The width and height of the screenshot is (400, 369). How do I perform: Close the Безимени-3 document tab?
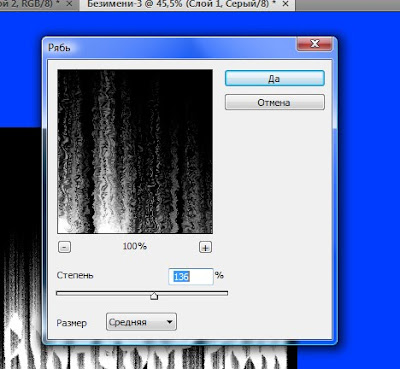[285, 4]
